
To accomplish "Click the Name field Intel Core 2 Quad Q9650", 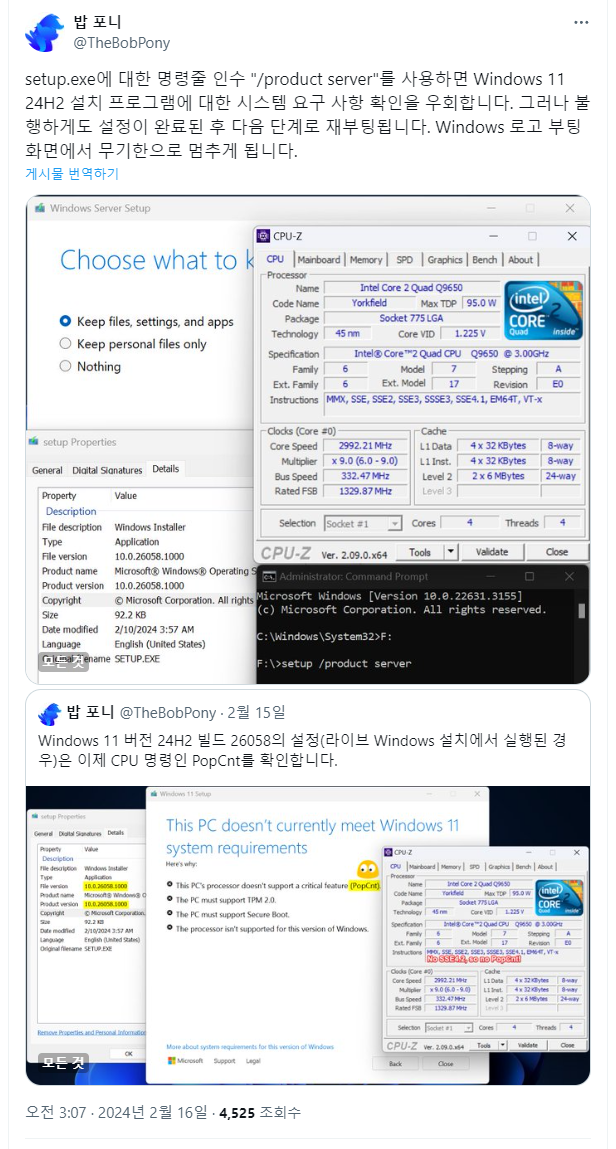I will coord(412,287).
